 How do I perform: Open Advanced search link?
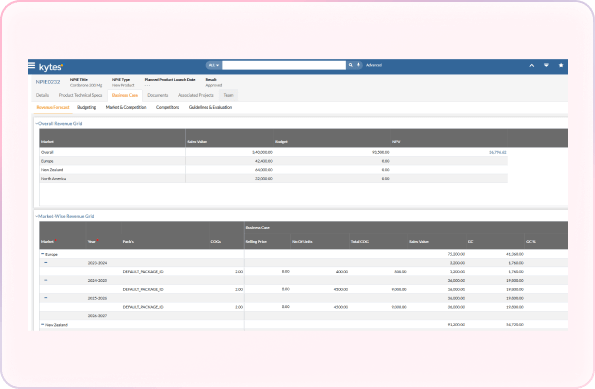(374, 65)
